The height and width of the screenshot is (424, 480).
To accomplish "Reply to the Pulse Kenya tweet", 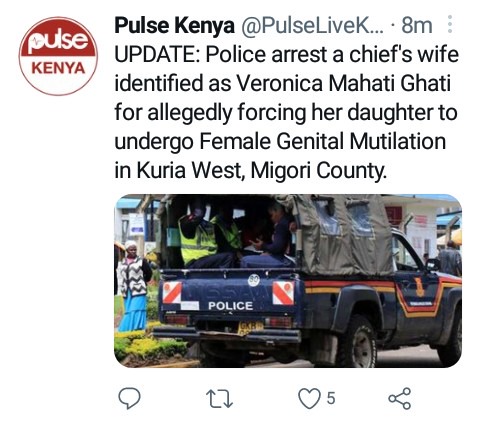I will pos(129,398).
